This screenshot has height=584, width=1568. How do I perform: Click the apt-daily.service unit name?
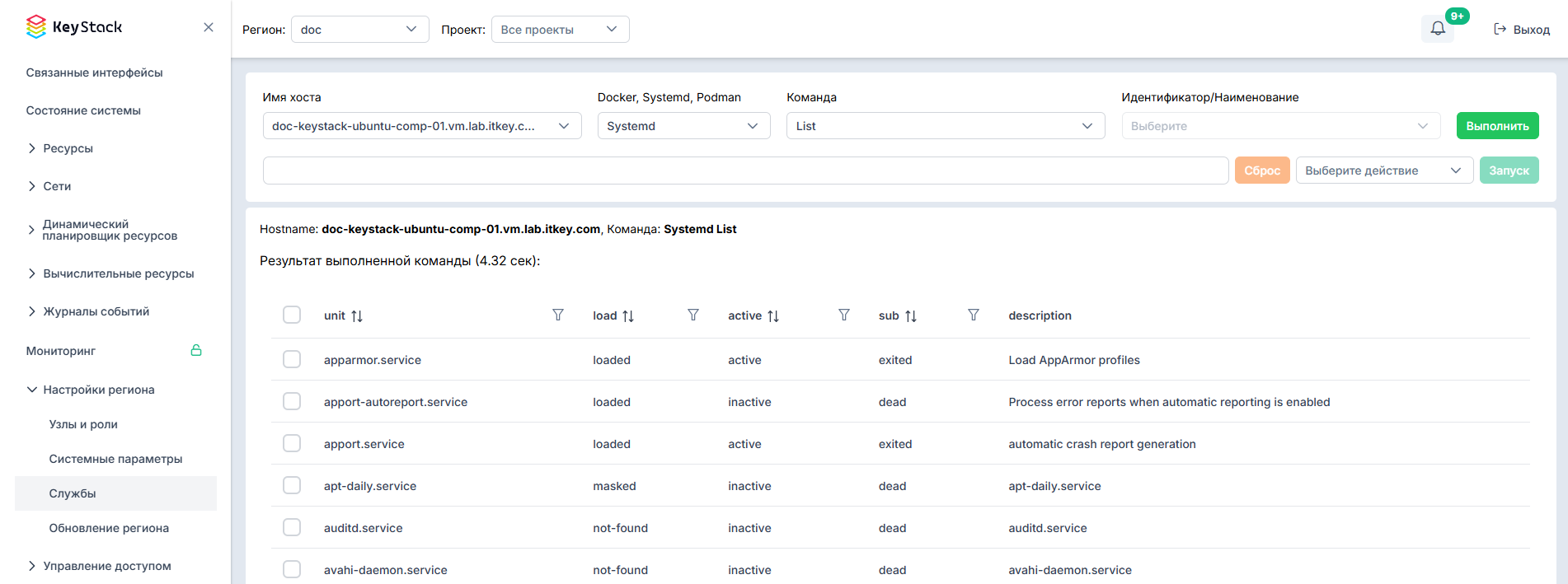click(x=370, y=486)
